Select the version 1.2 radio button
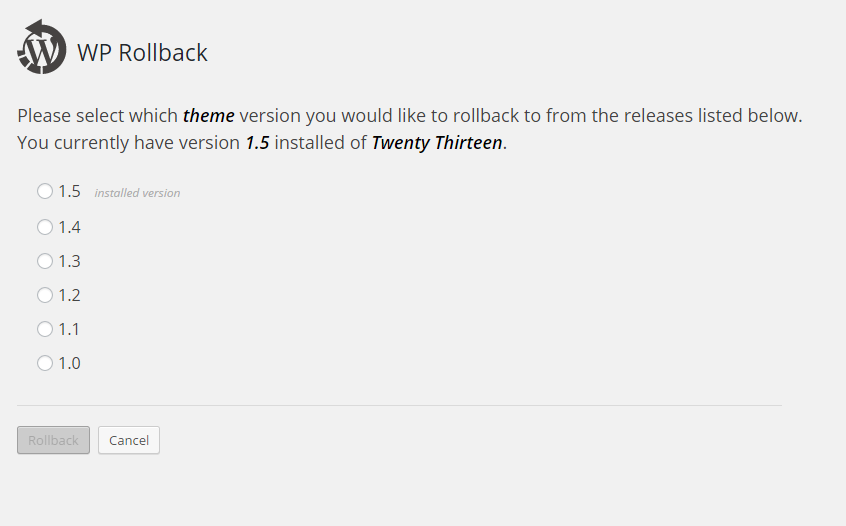The height and width of the screenshot is (526, 846). 44,295
